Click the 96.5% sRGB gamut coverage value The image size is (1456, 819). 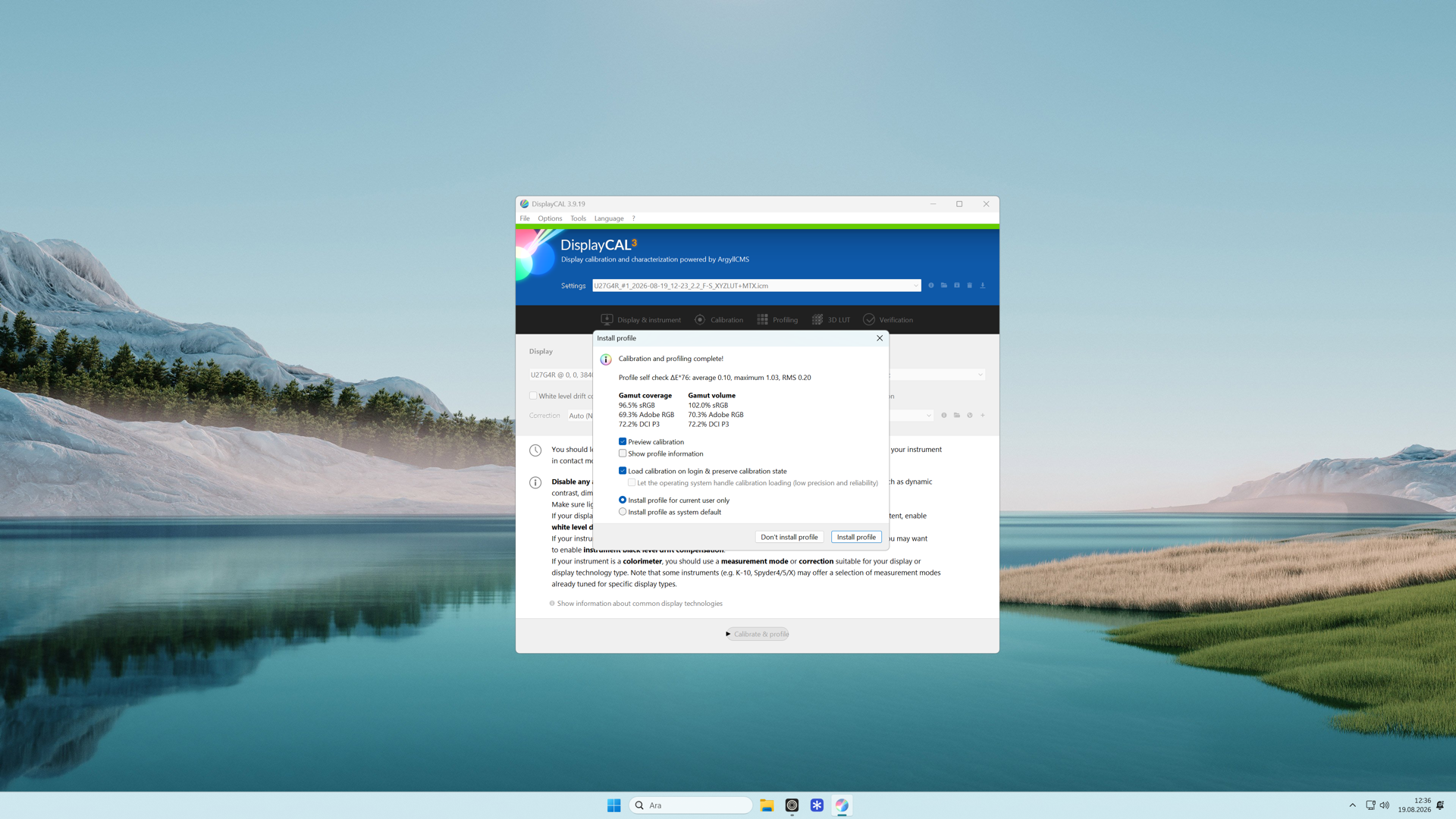636,406
